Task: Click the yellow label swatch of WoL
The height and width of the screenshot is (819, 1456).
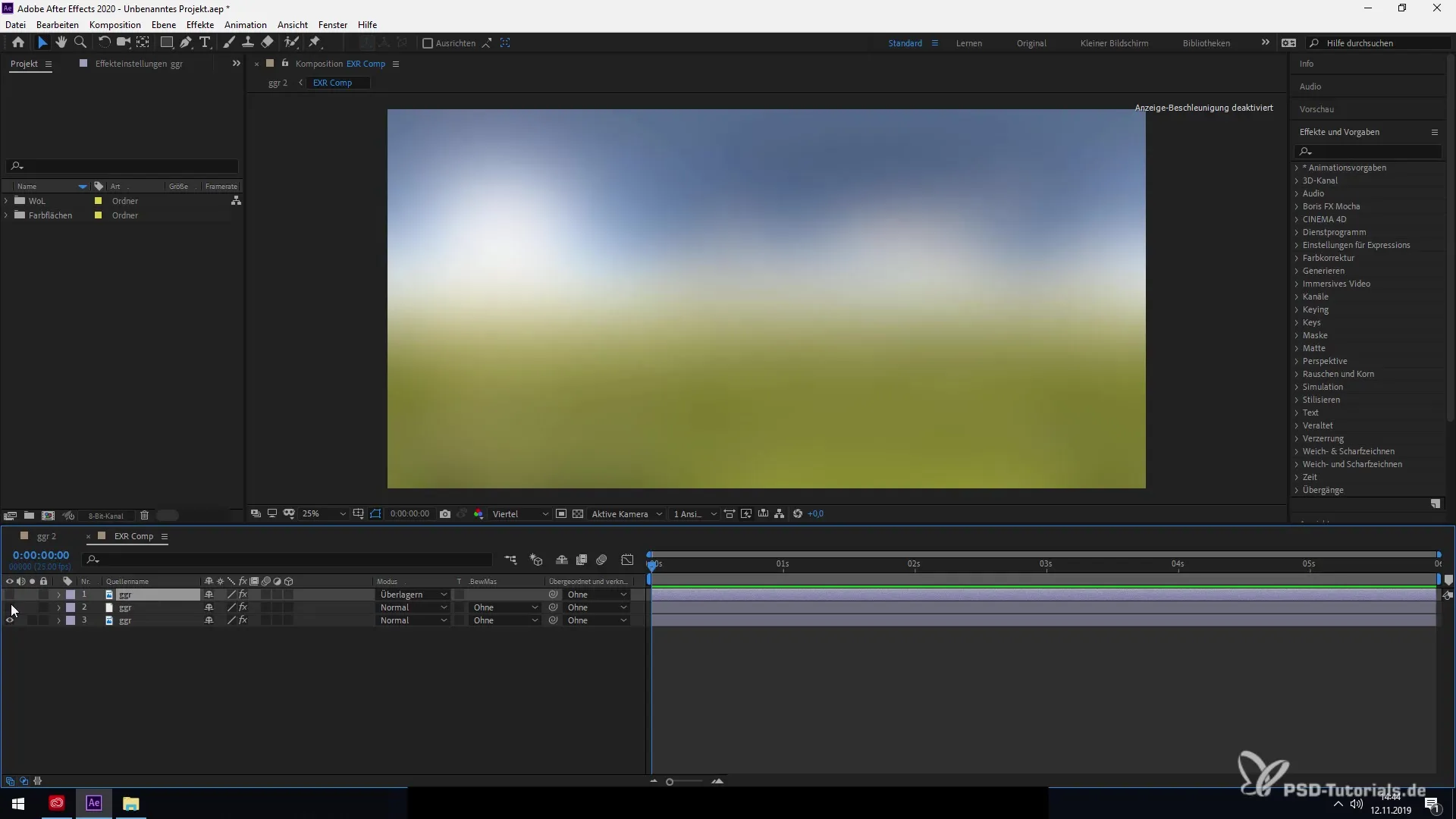Action: [x=98, y=201]
